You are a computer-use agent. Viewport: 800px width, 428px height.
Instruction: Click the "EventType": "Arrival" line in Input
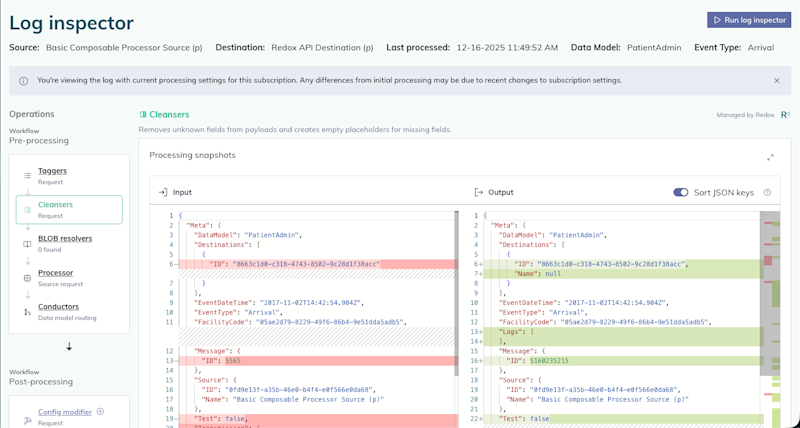pyautogui.click(x=238, y=312)
